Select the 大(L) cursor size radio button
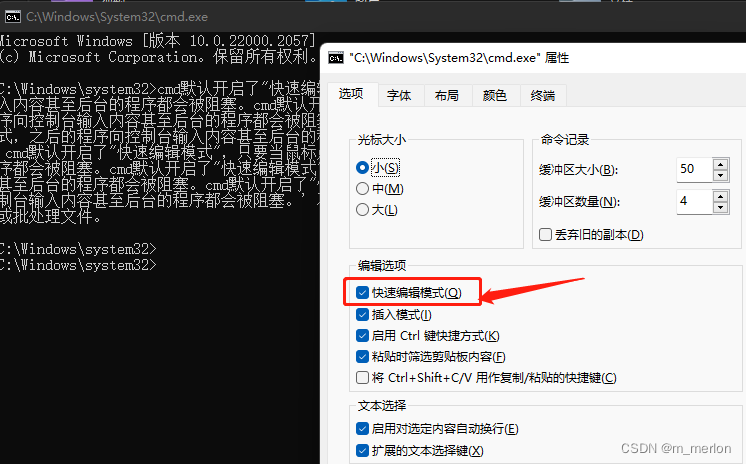Screen dimensions: 746x464 coord(362,209)
